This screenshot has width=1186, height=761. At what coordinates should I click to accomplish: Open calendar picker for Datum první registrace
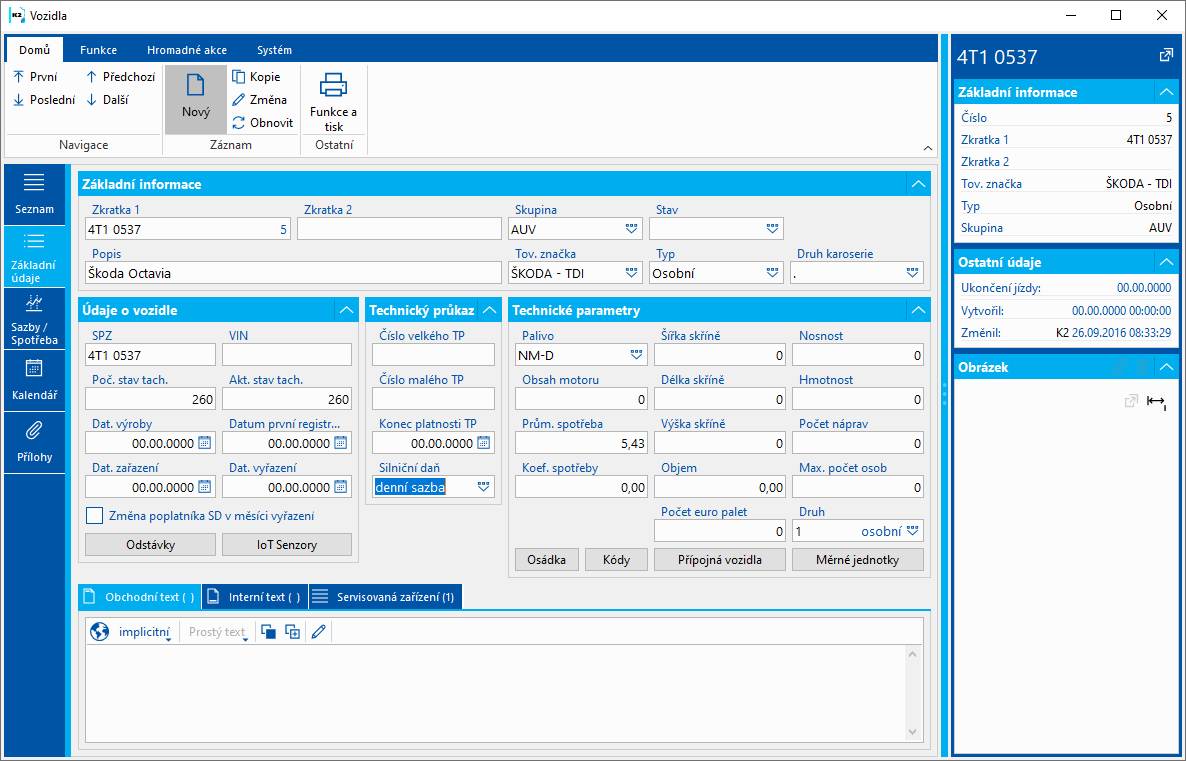[341, 443]
